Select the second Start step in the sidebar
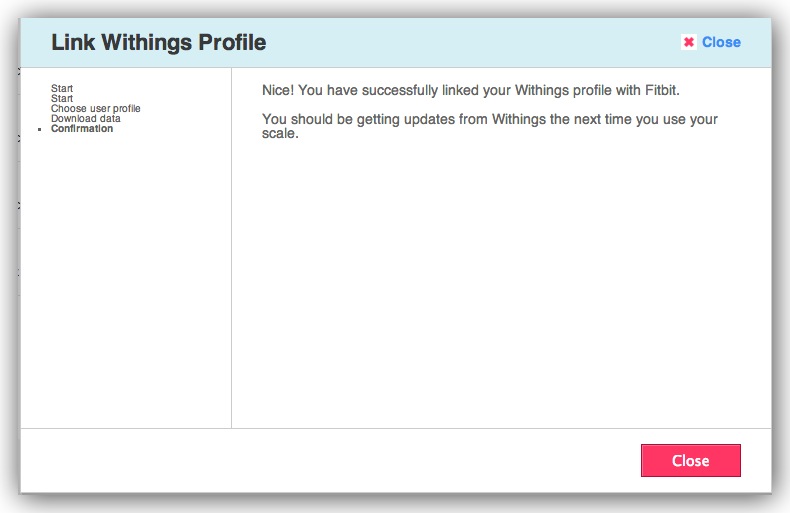Viewport: 790px width, 513px height. tap(62, 99)
